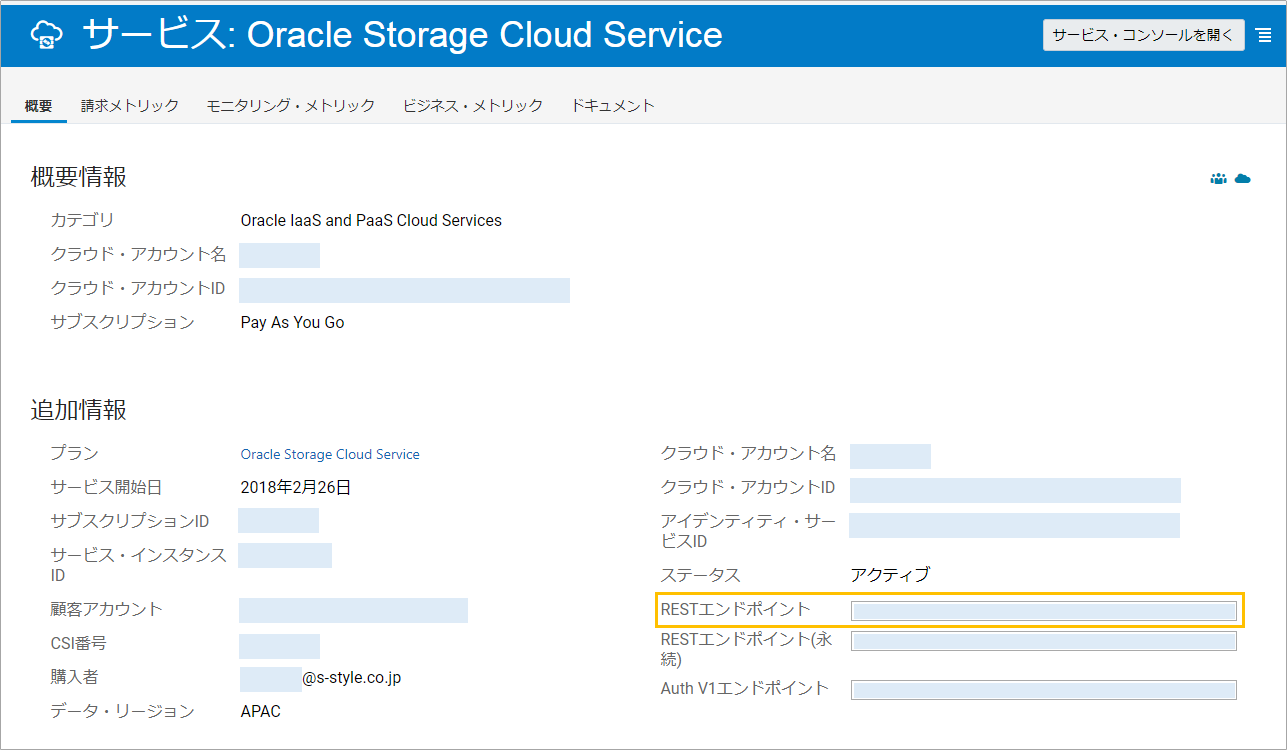This screenshot has width=1287, height=750.
Task: Click the small cloud icon in 概要情報
Action: pyautogui.click(x=1243, y=179)
